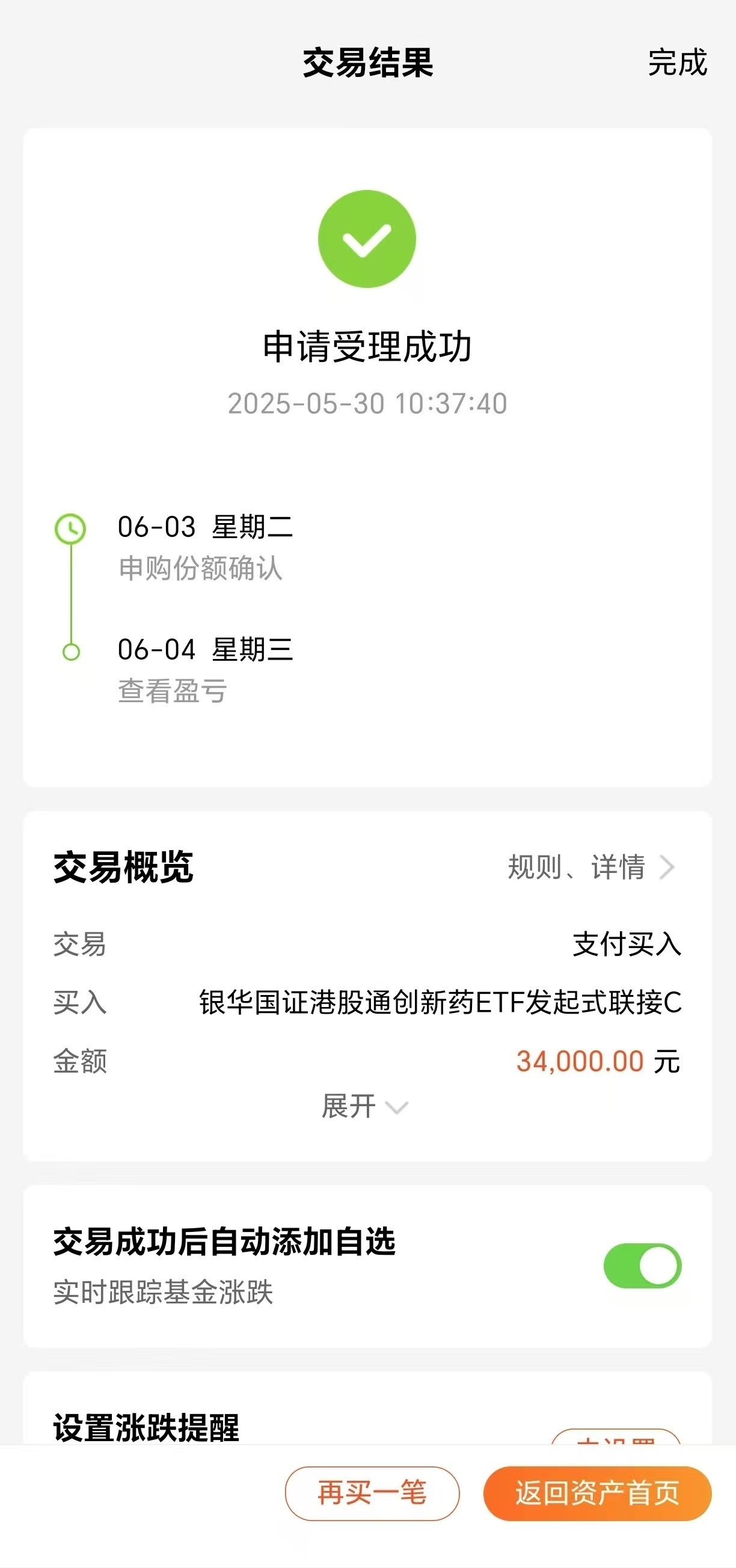Toggle the auto-add to 自选 switch
736x1568 pixels.
642,1266
